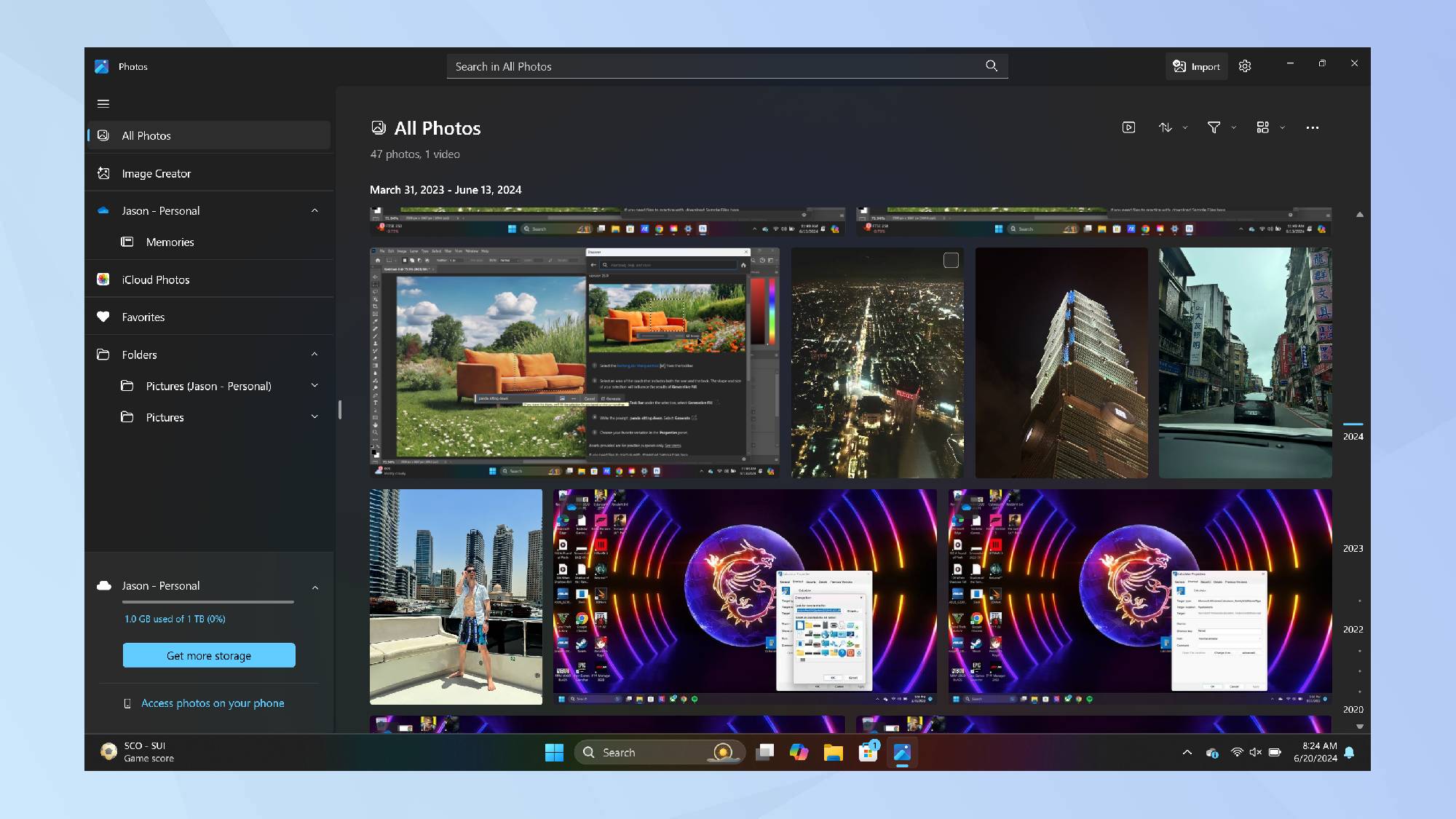Click the search magnifier icon
This screenshot has height=819, width=1456.
(x=992, y=66)
